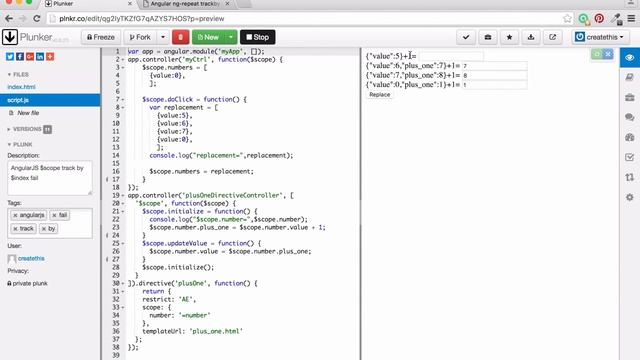Click the briefcase toolbar button
The height and width of the screenshot is (360, 640).
pyautogui.click(x=488, y=37)
